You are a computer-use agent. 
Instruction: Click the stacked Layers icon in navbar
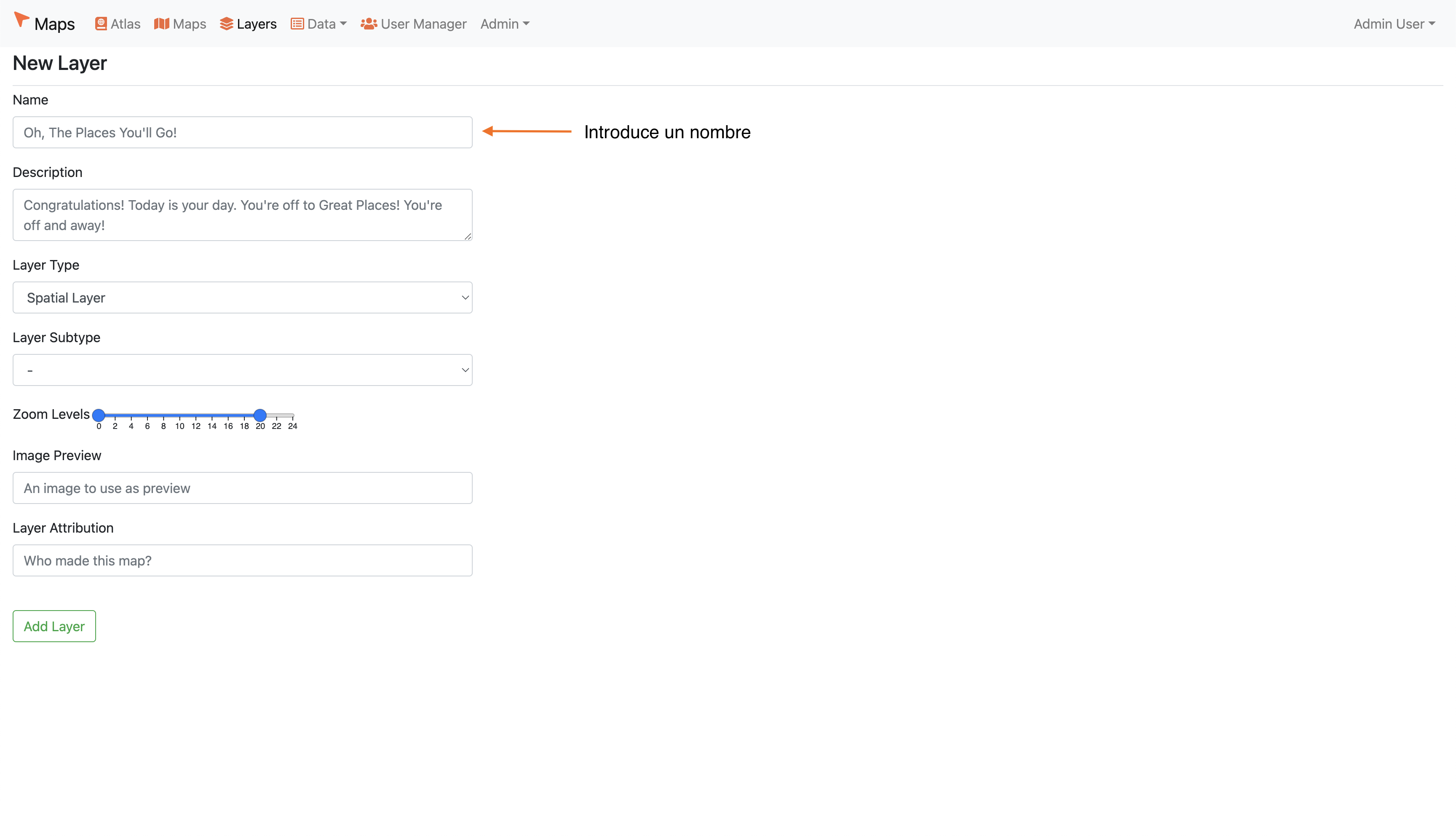(227, 24)
